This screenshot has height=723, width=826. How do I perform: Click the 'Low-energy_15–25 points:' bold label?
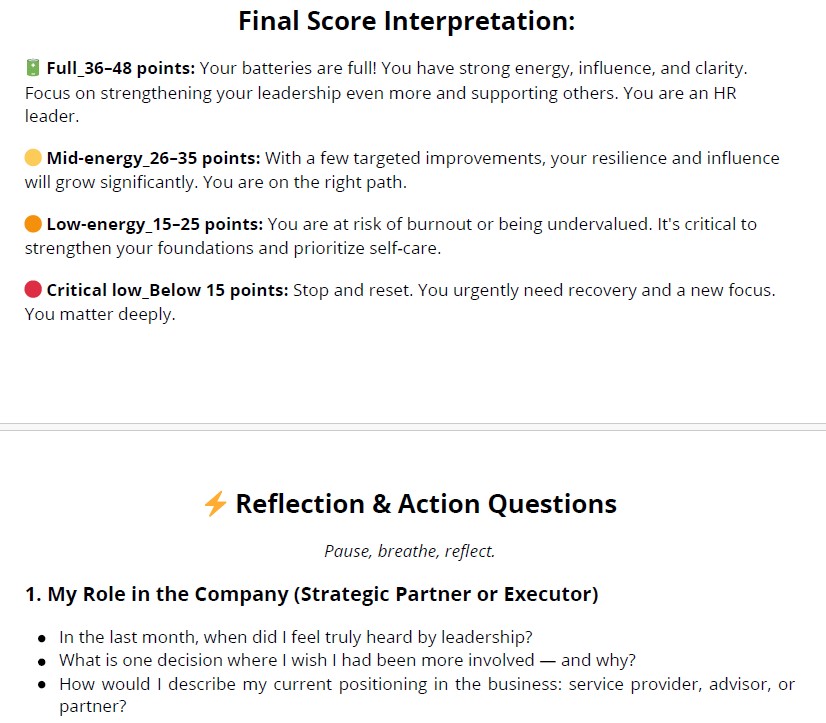click(x=154, y=224)
